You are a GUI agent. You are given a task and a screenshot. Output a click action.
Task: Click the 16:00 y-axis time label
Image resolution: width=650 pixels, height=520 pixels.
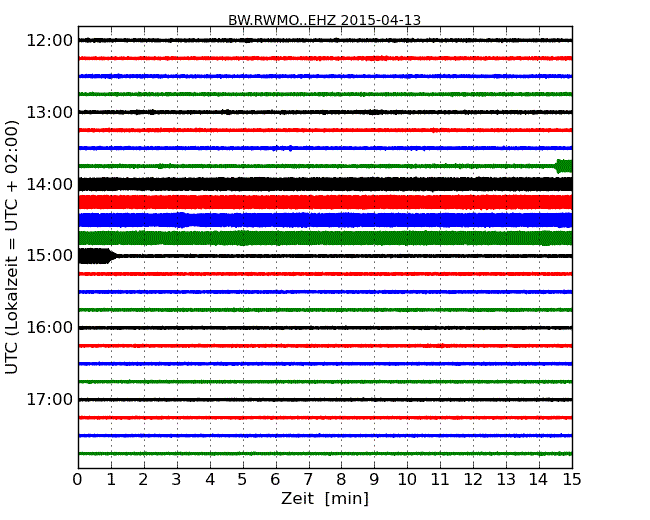pyautogui.click(x=50, y=328)
